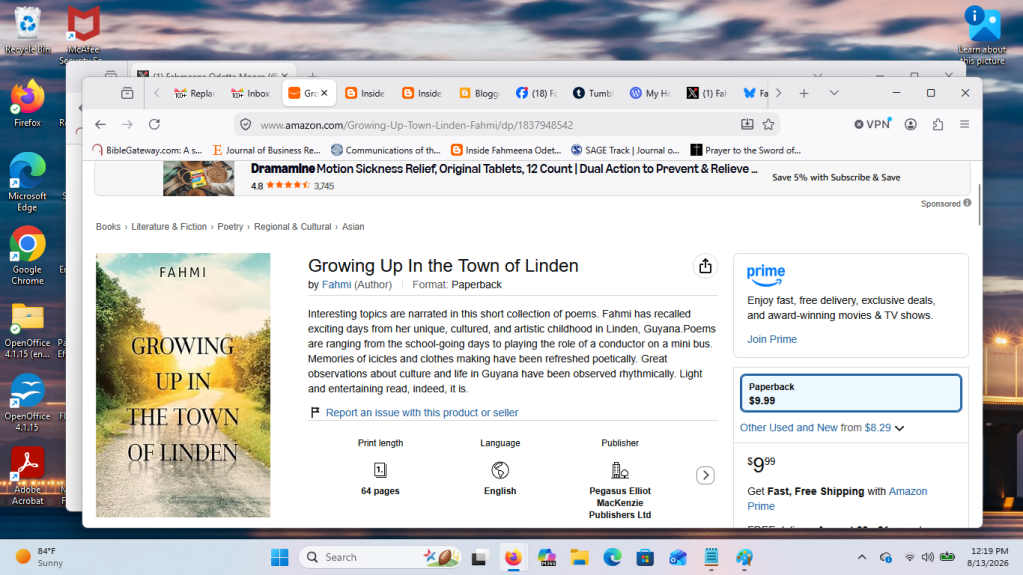Click the next arrow in the product details carousel
This screenshot has width=1023, height=575.
[x=705, y=475]
